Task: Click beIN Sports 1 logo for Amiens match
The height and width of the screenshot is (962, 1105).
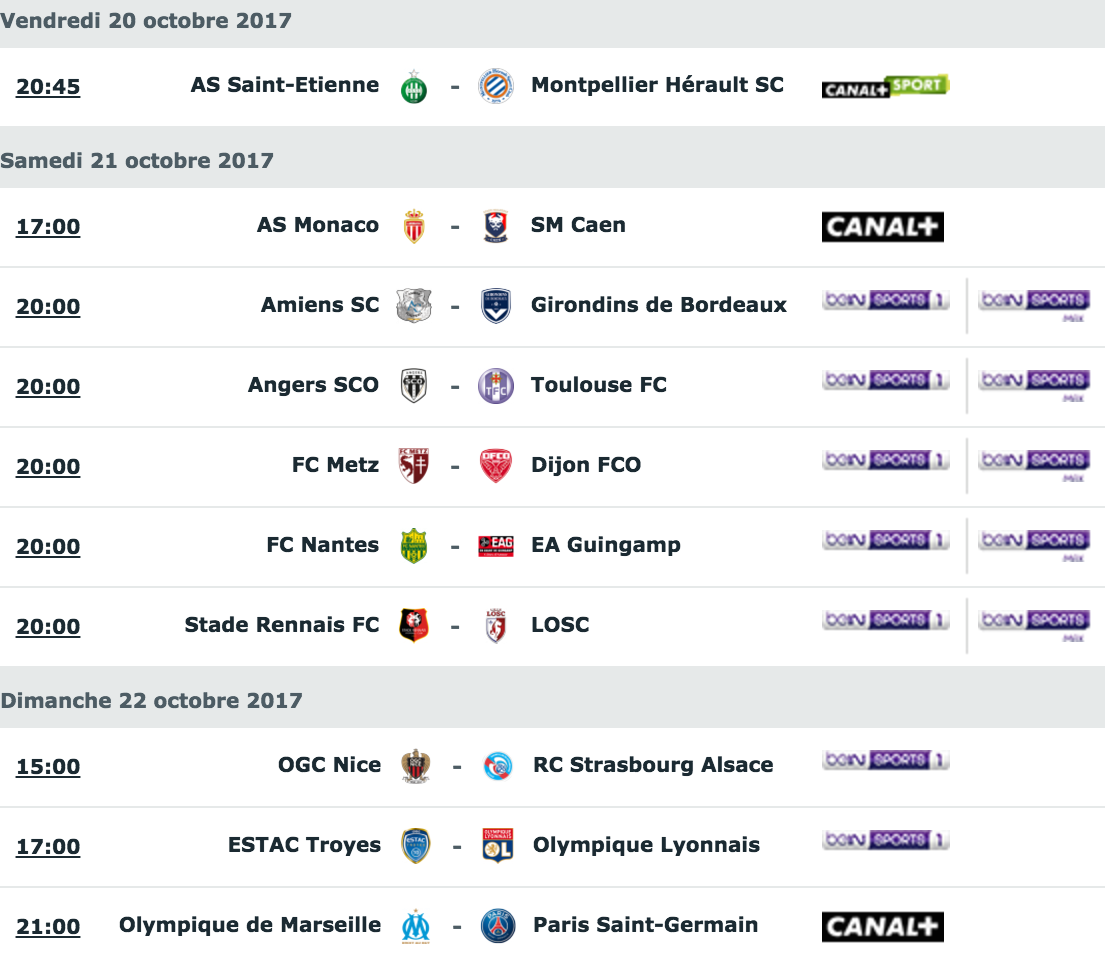Action: tap(885, 300)
